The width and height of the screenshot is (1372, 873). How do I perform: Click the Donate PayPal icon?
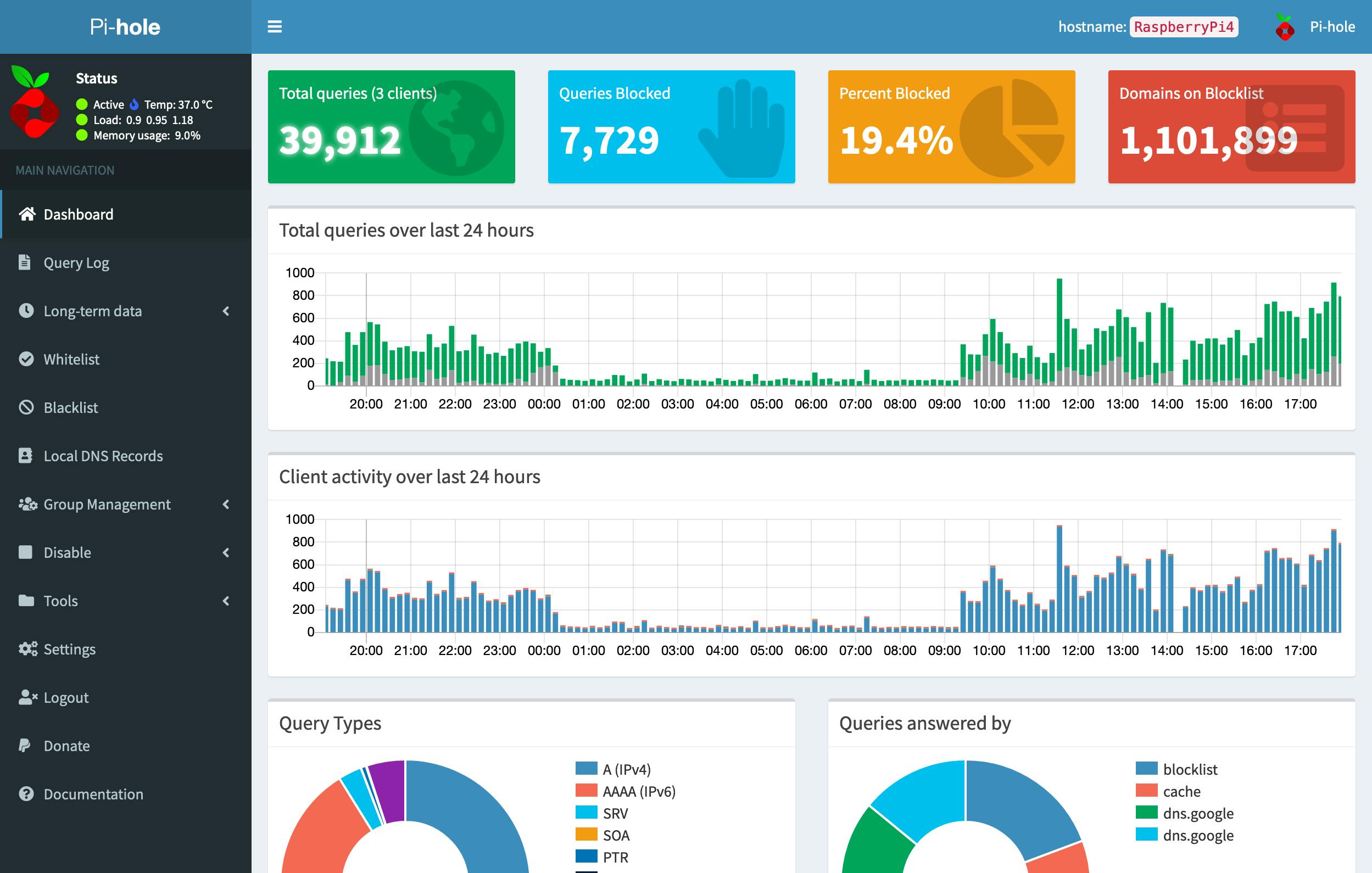pyautogui.click(x=25, y=746)
